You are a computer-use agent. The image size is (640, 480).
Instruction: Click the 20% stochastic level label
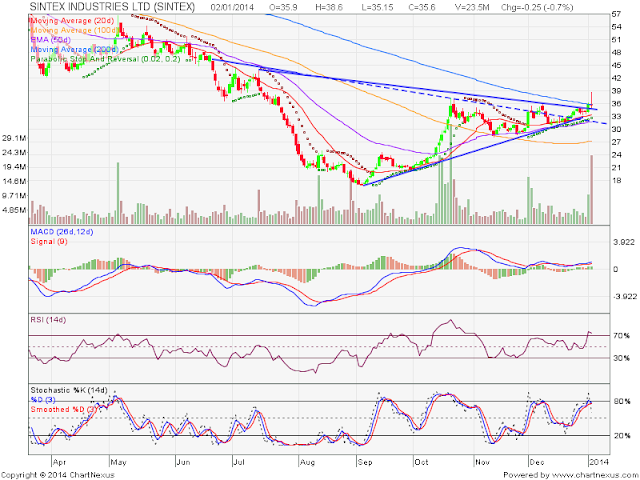pos(622,436)
